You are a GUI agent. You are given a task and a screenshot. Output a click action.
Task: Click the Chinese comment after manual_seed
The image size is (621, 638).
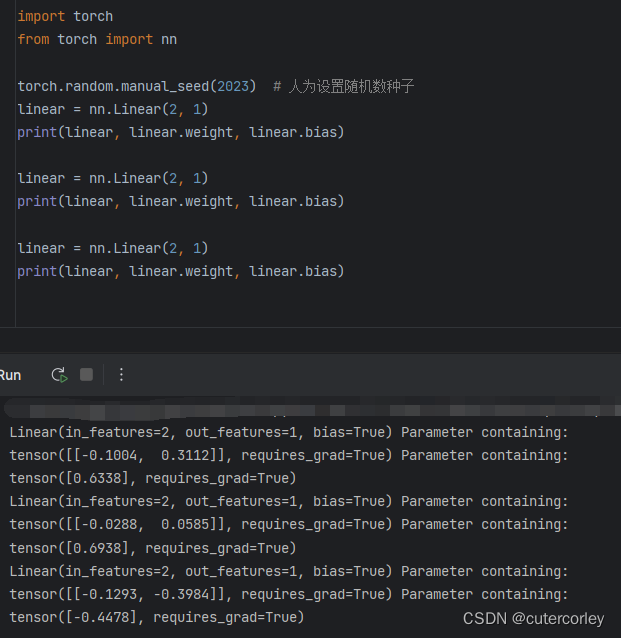point(350,87)
